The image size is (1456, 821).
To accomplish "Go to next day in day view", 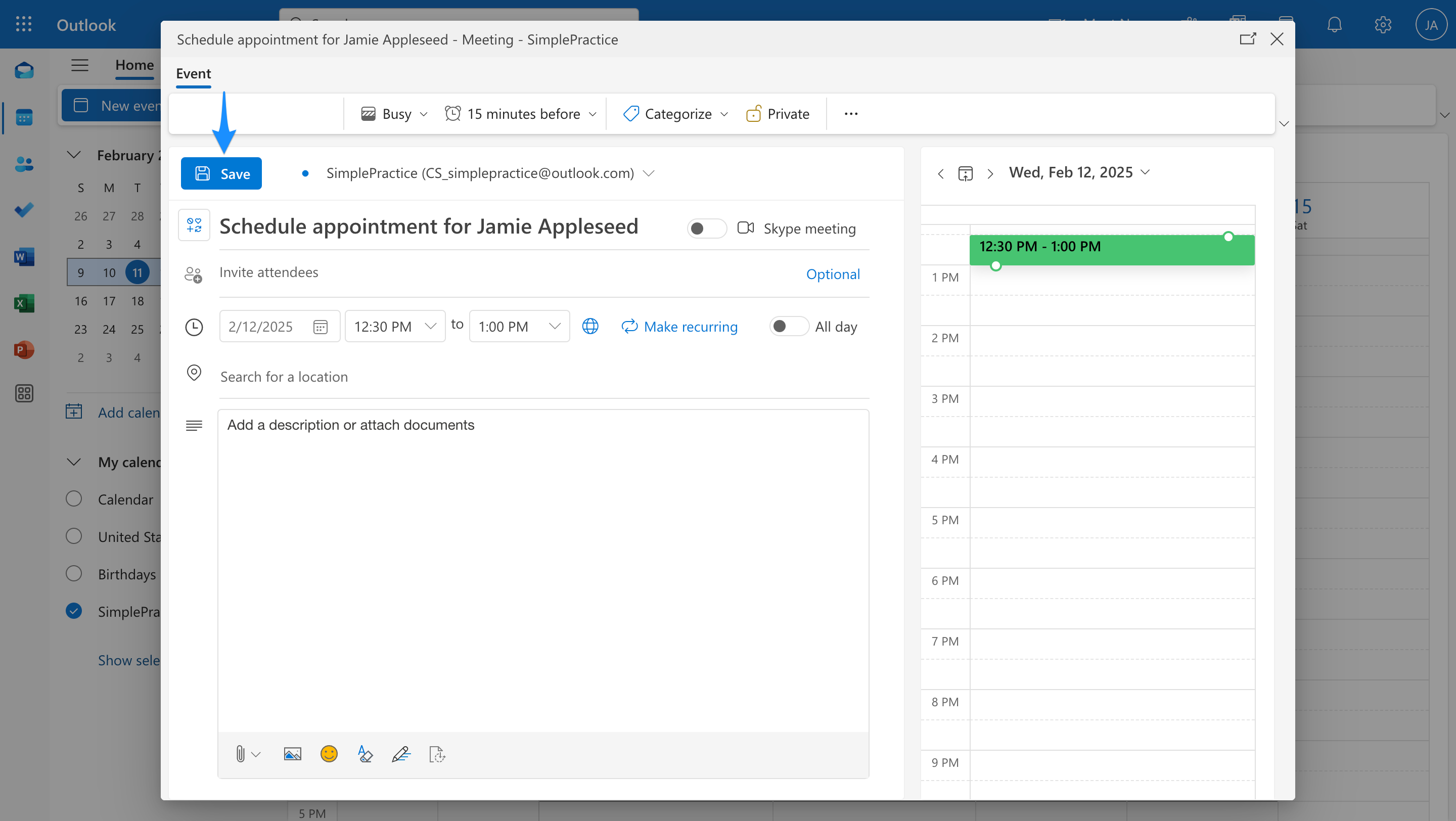I will pyautogui.click(x=990, y=173).
